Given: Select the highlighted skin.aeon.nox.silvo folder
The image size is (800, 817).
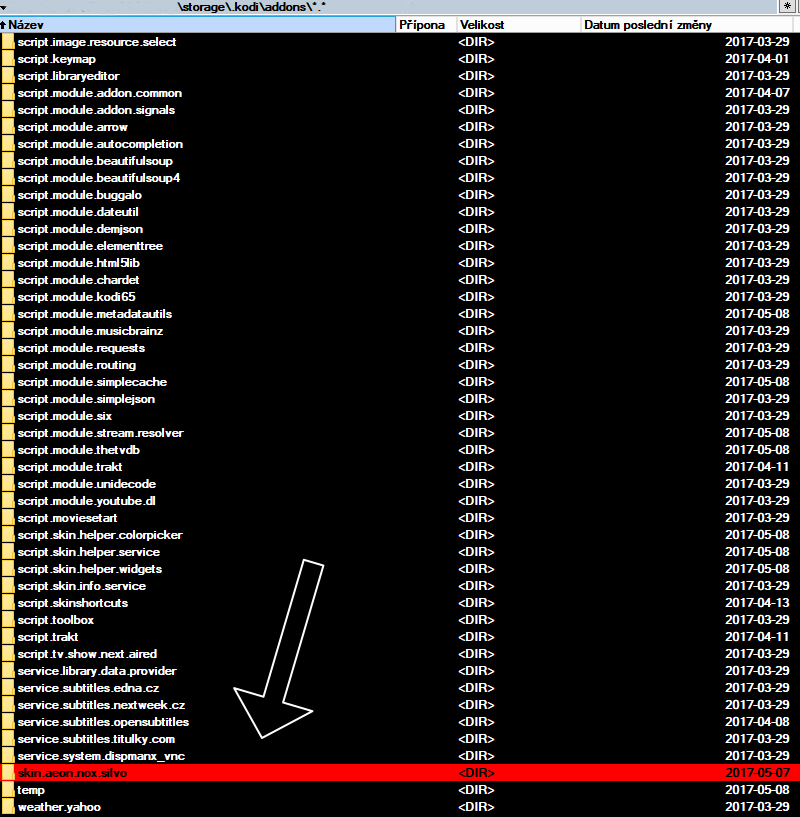Looking at the screenshot, I should [72, 773].
